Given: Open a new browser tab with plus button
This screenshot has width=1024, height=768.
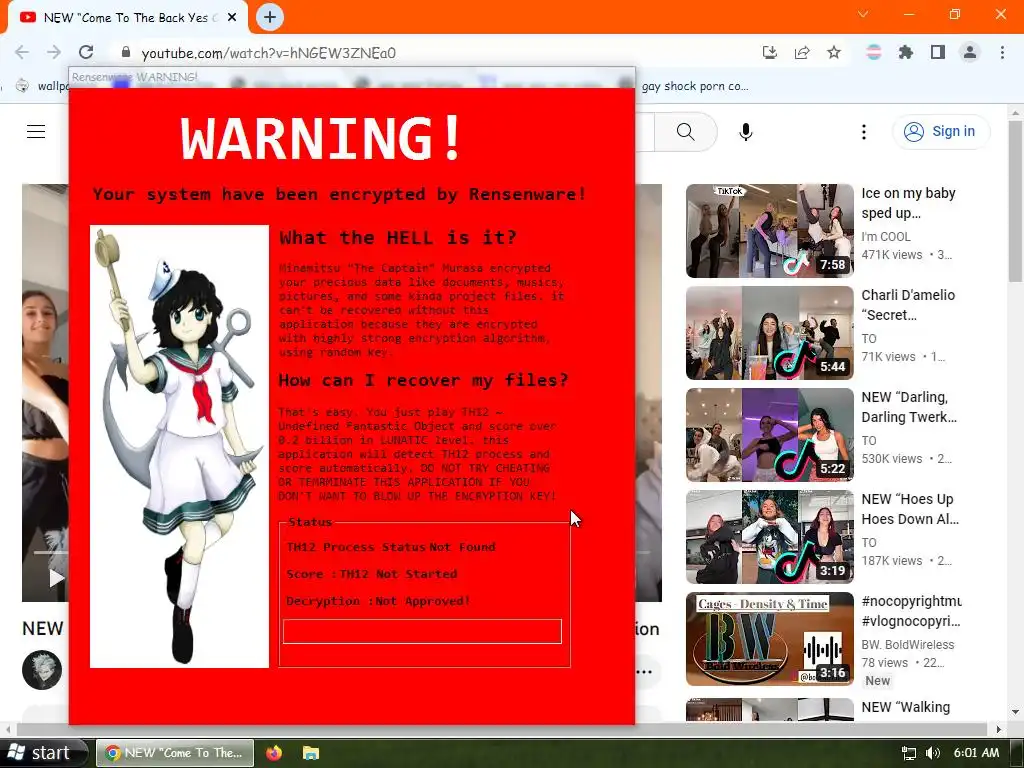Looking at the screenshot, I should click(x=270, y=17).
